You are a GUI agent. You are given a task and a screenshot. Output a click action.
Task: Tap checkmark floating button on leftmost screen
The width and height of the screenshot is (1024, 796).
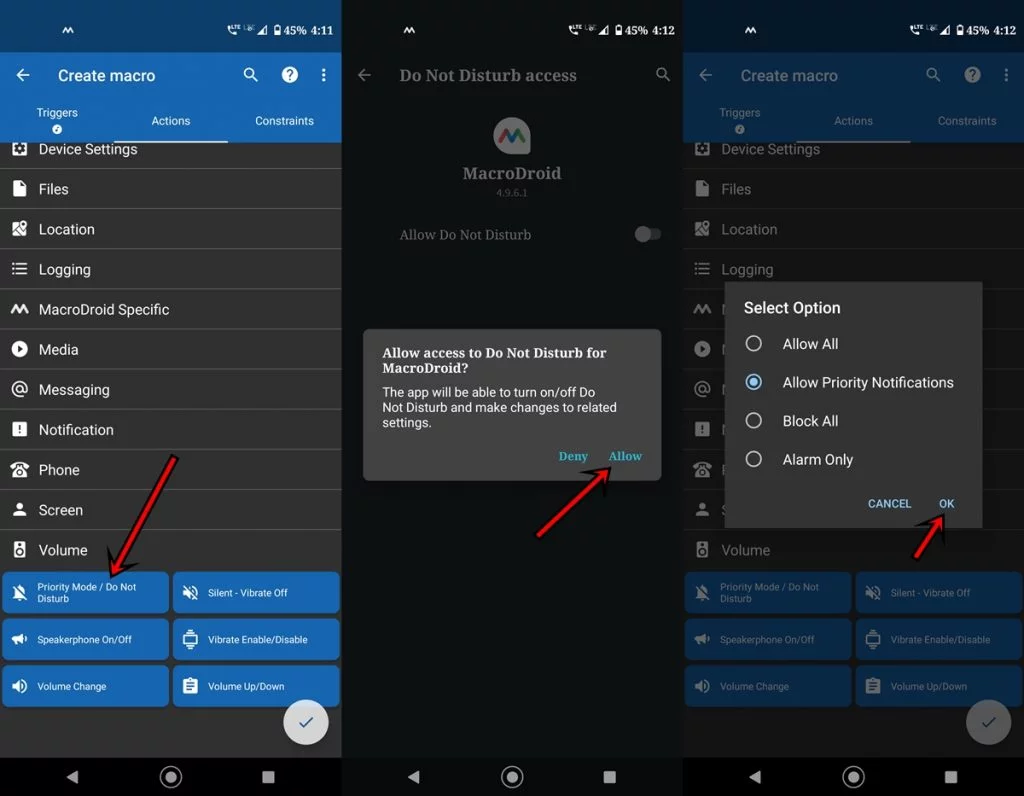pyautogui.click(x=306, y=721)
